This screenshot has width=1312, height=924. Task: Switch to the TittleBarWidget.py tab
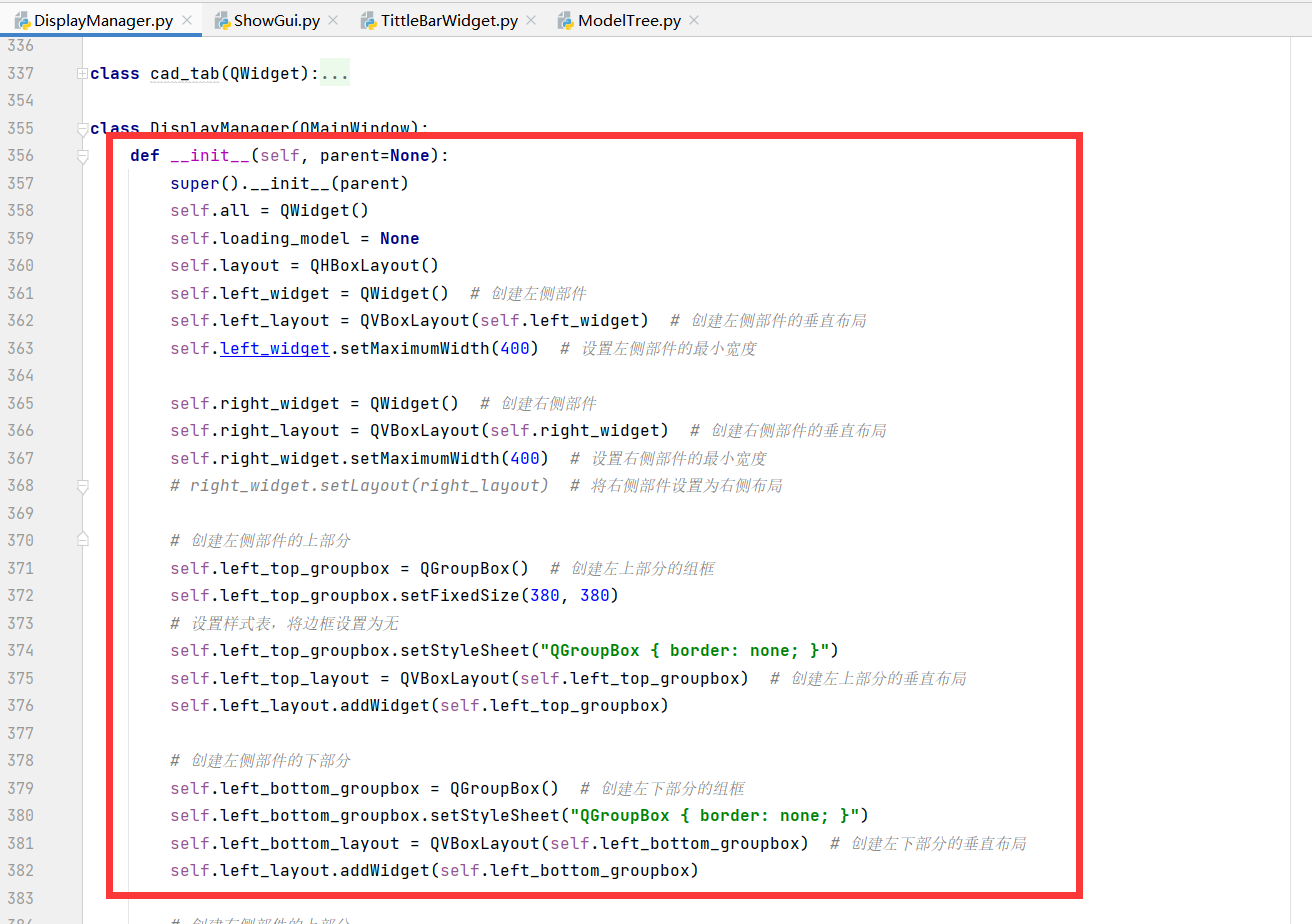point(448,20)
